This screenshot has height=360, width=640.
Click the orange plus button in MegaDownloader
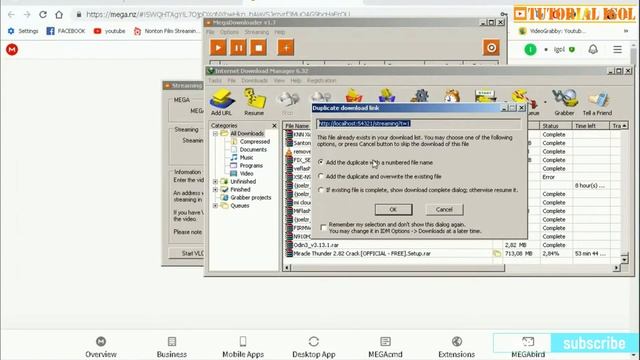click(x=286, y=48)
